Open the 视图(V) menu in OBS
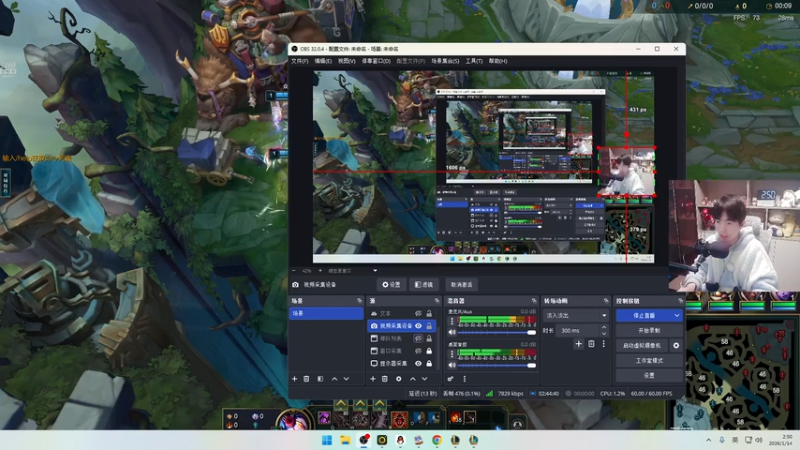 point(346,61)
